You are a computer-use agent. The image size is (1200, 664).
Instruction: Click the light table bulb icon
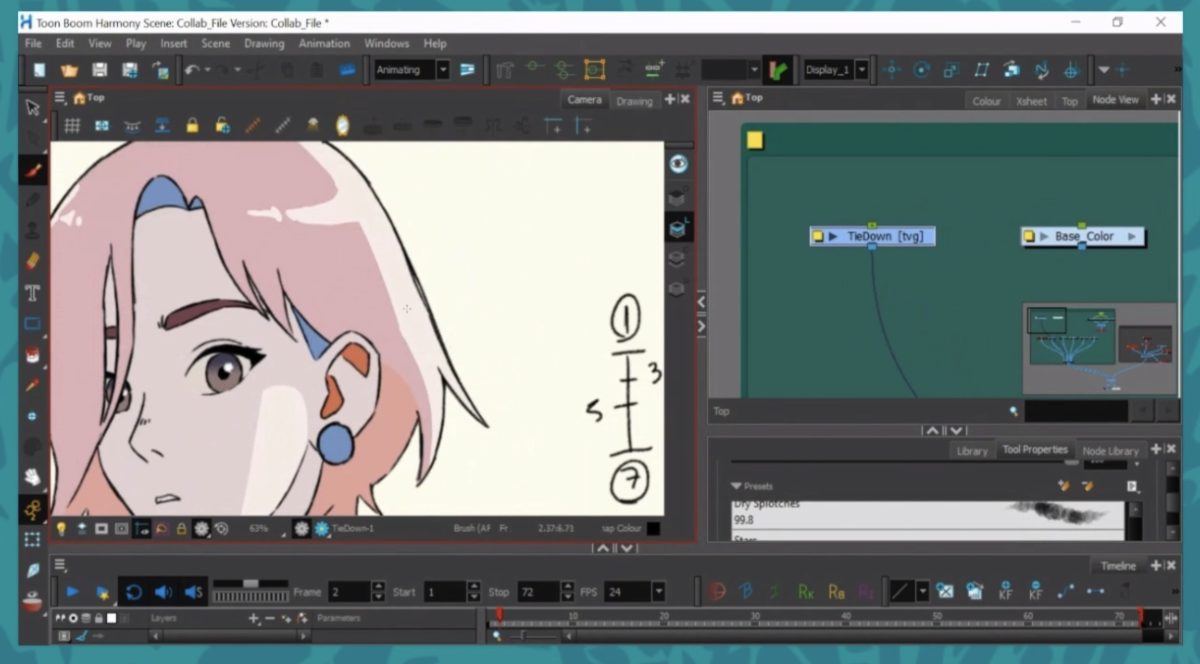coord(60,528)
